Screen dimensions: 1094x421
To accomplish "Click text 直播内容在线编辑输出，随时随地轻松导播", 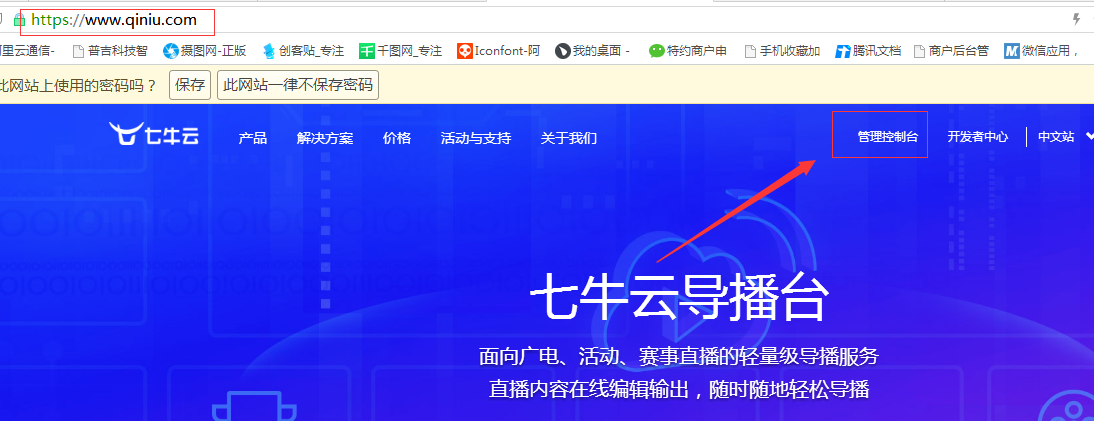I will coord(679,390).
